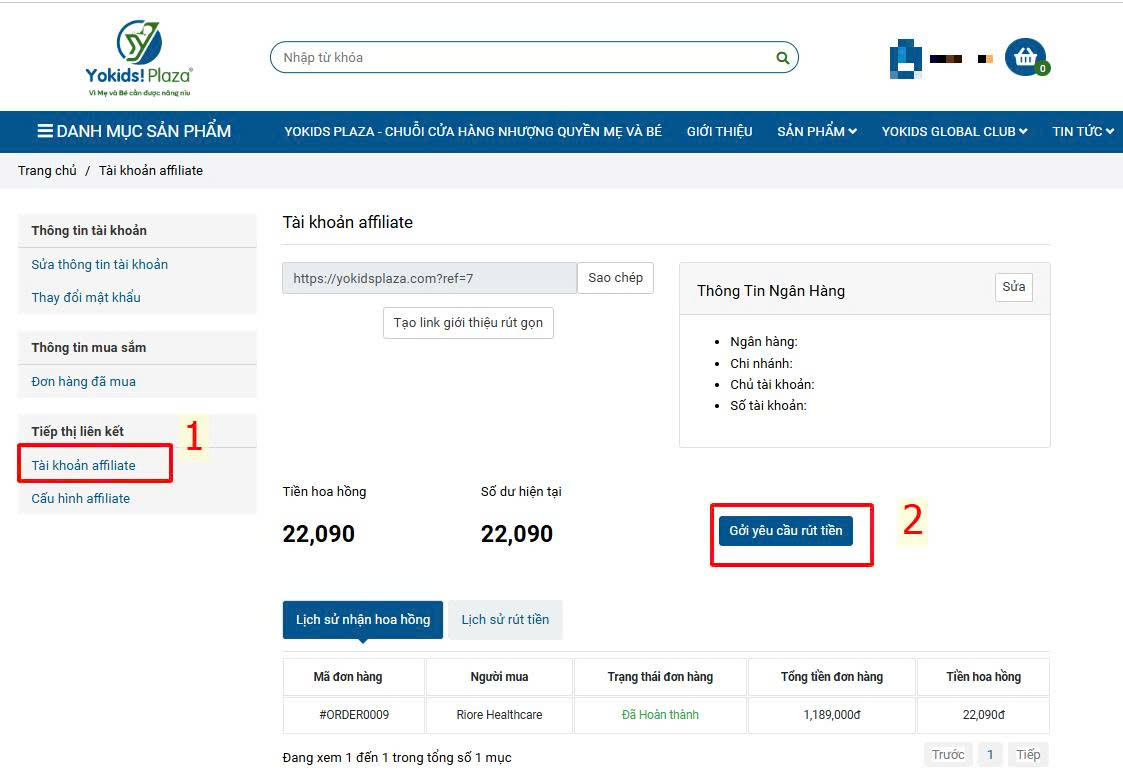
Task: Expand the Sản phẩm dropdown menu
Action: tap(816, 131)
